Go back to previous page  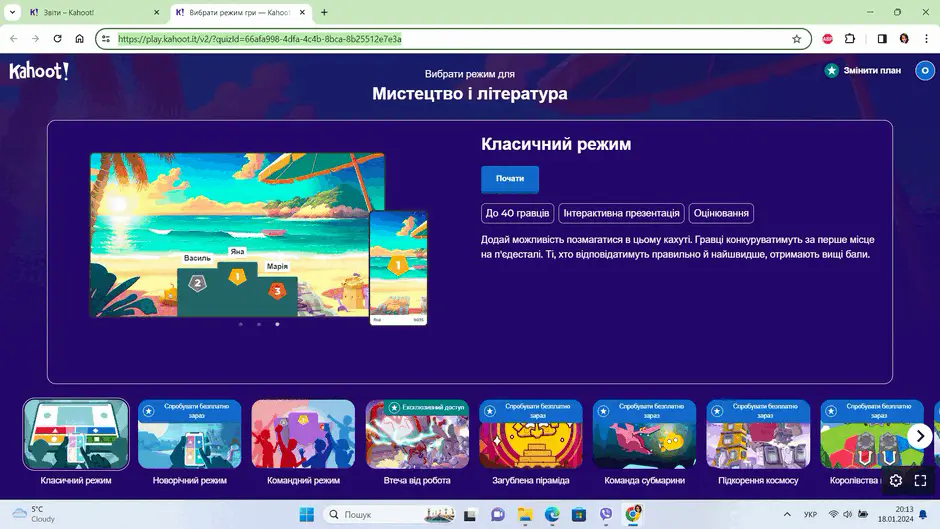click(14, 39)
